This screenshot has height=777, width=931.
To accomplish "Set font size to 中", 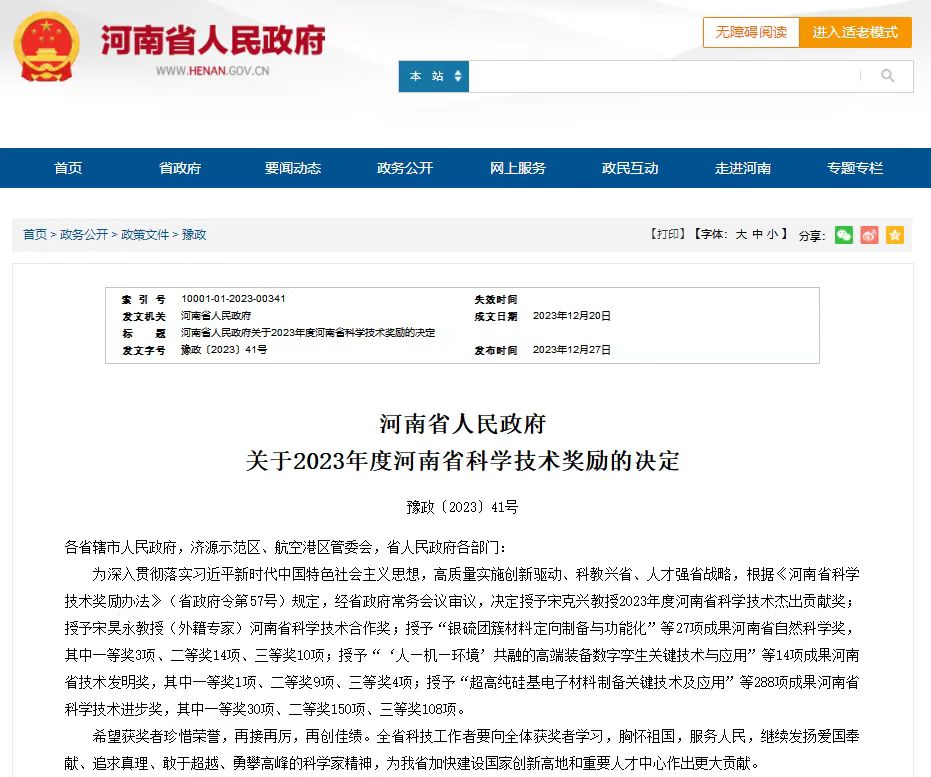I will click(x=757, y=234).
